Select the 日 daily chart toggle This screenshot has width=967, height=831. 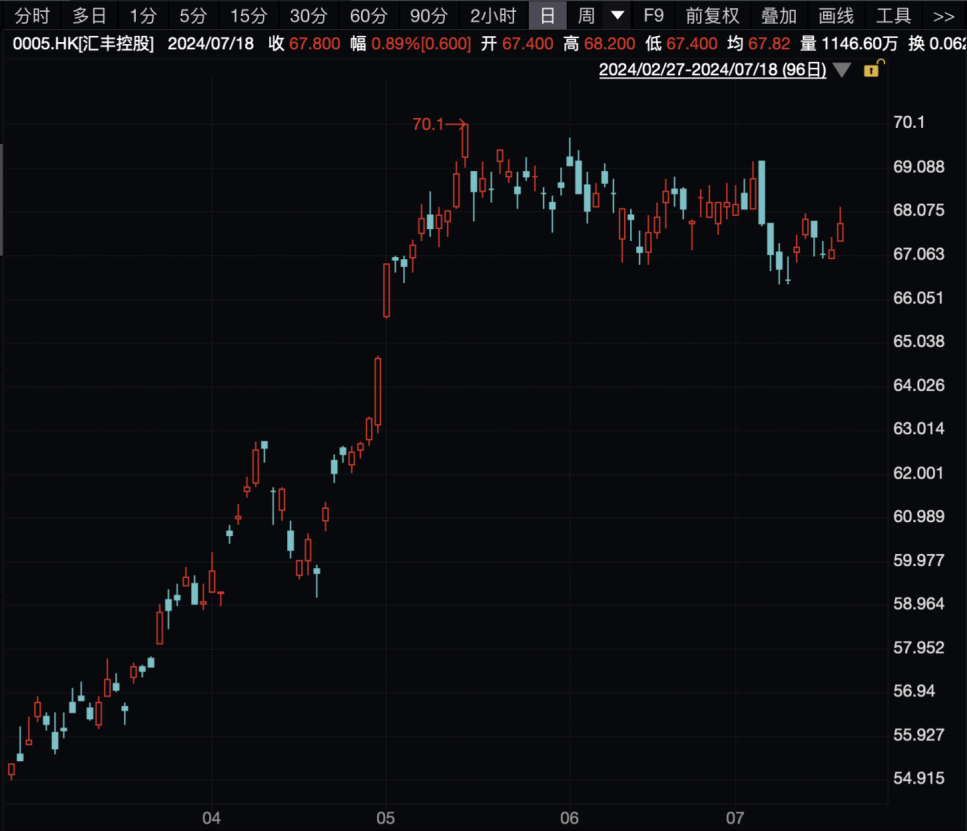[547, 15]
